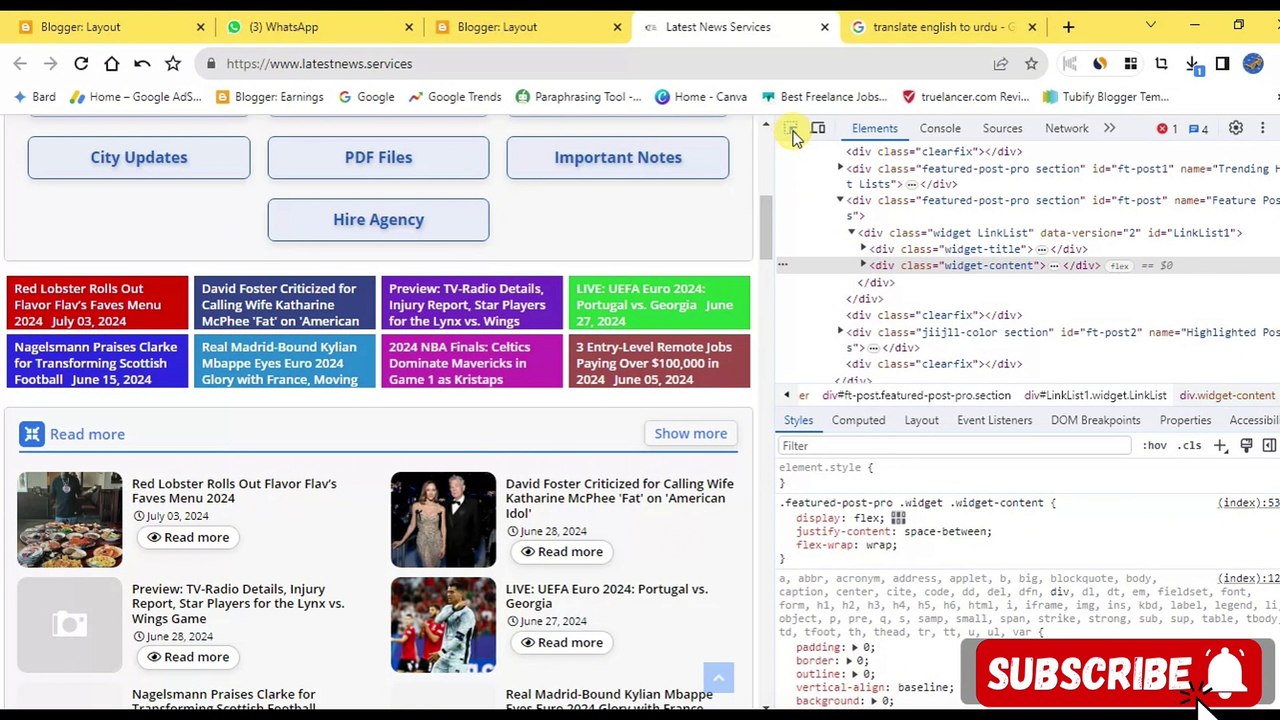Screen dimensions: 1280x720
Task: Open the Red Lobster food thumbnail
Action: 70,520
